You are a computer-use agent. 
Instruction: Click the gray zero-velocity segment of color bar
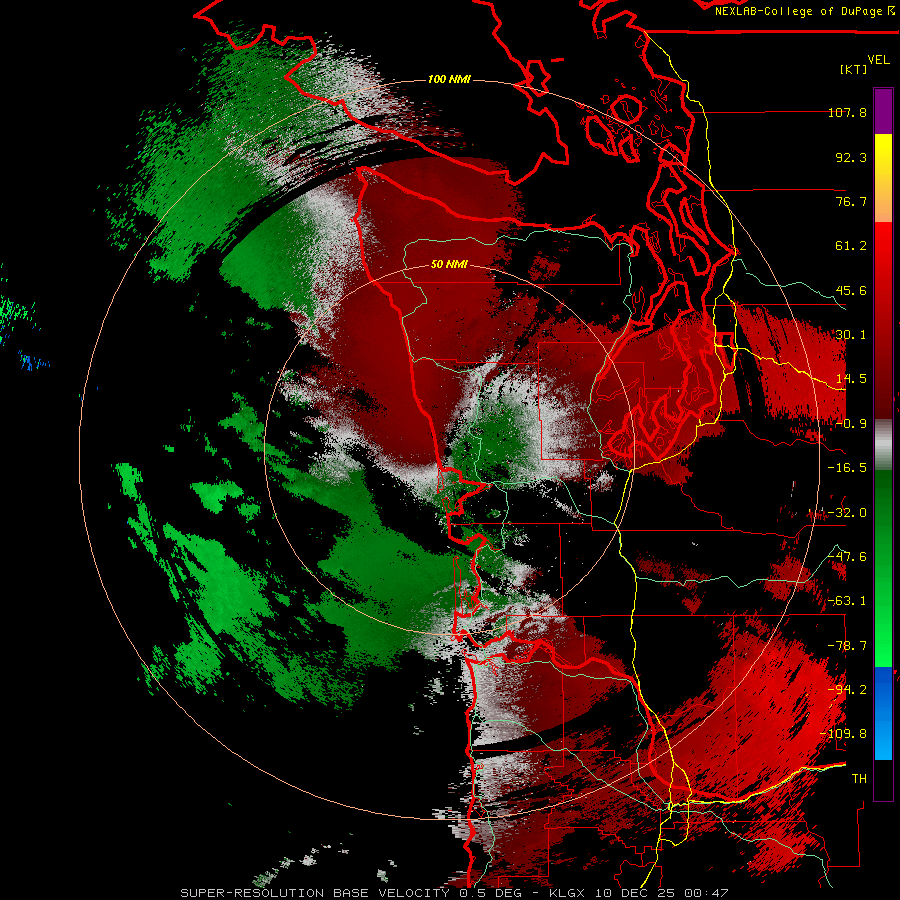coord(883,445)
